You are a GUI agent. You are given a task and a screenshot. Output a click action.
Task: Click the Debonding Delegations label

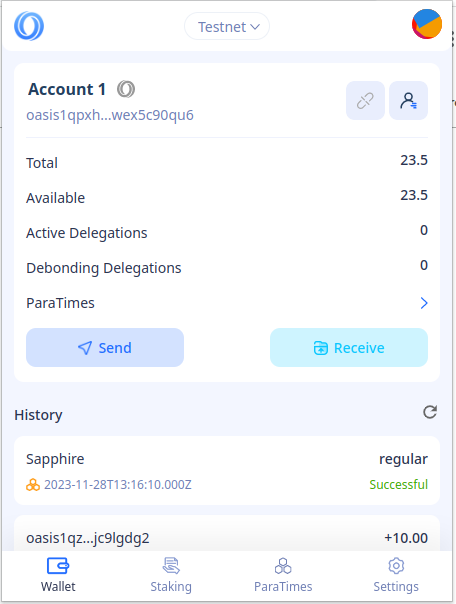coord(104,268)
